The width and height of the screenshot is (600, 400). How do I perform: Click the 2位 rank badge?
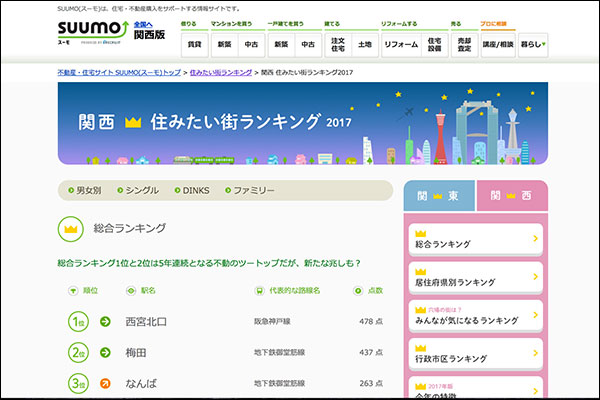tap(78, 352)
